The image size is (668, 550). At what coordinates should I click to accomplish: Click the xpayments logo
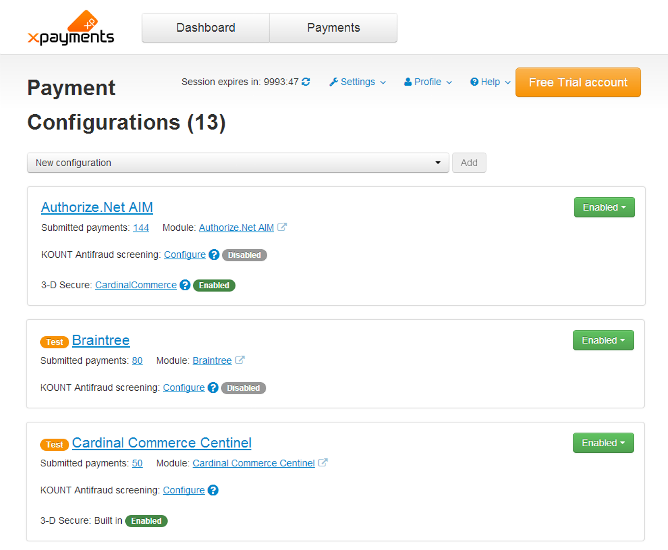(x=71, y=28)
